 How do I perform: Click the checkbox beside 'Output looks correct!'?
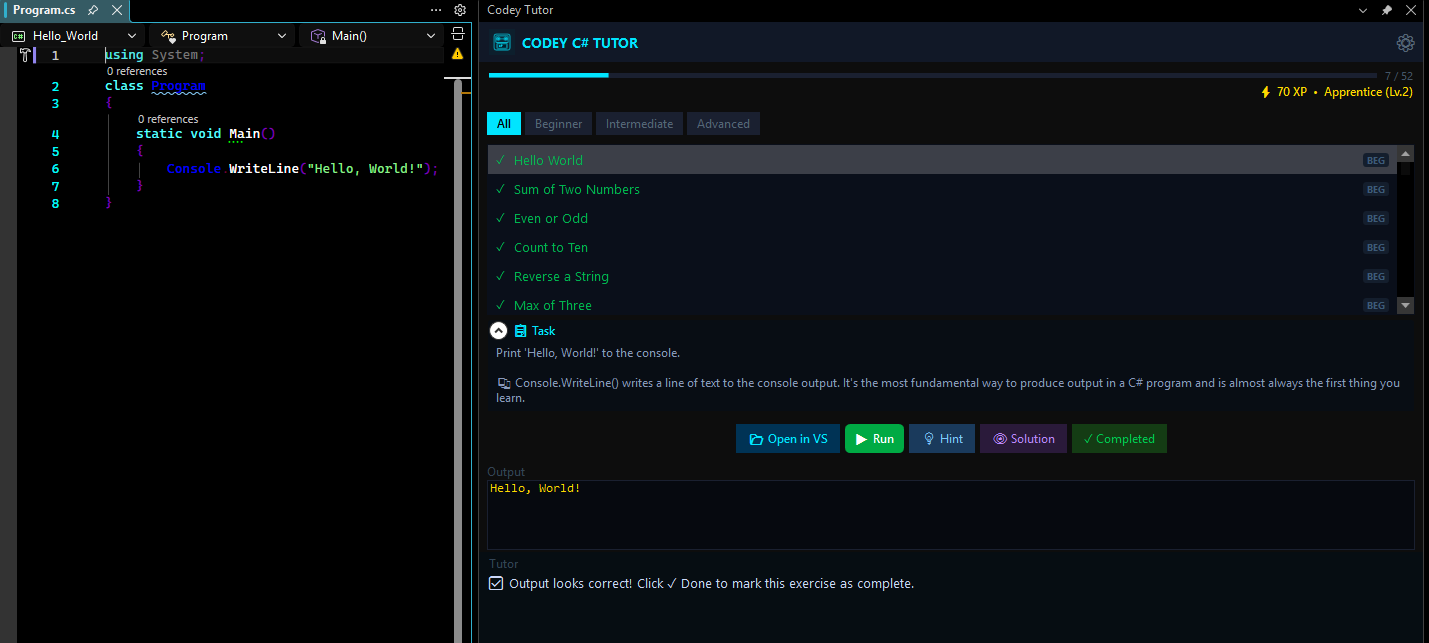(x=496, y=583)
